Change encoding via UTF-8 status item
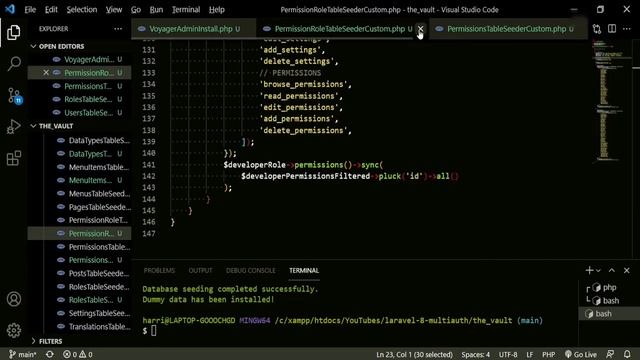This screenshot has height=360, width=640. 508,354
